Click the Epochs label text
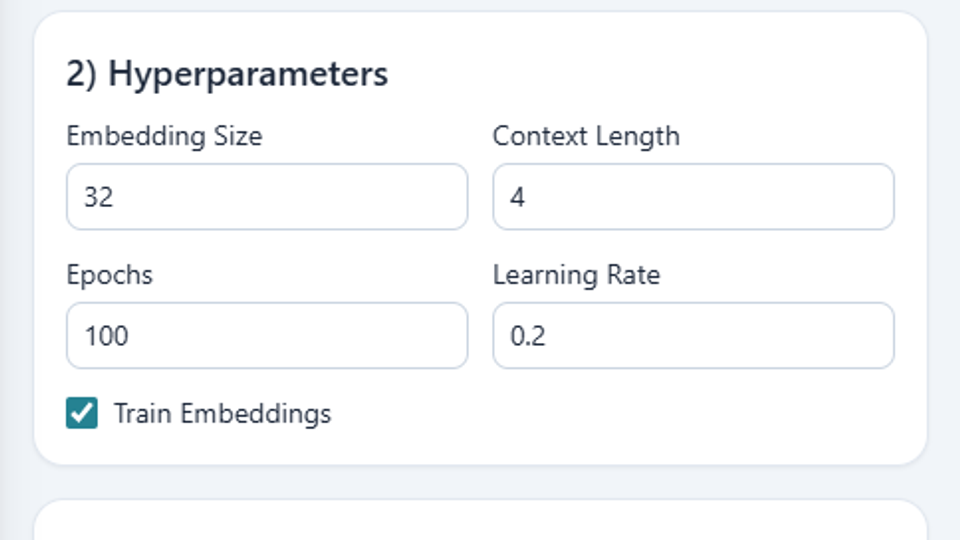Screen dimensions: 960x540 [109, 275]
